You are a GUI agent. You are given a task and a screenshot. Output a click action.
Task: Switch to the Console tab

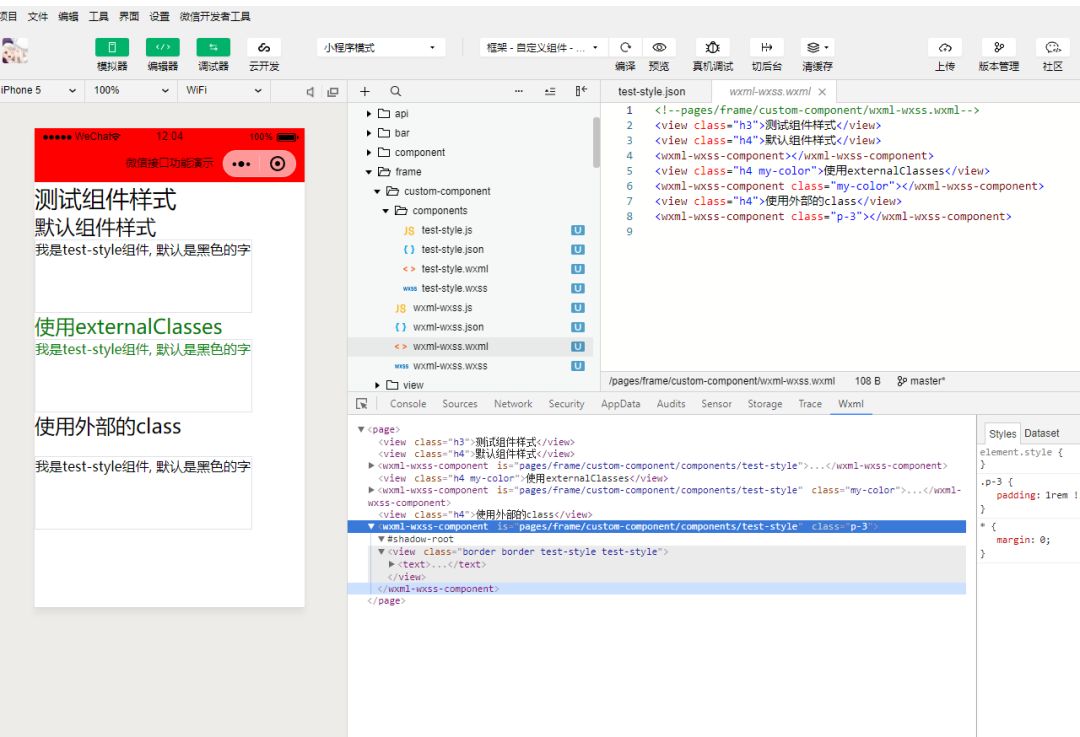point(408,404)
